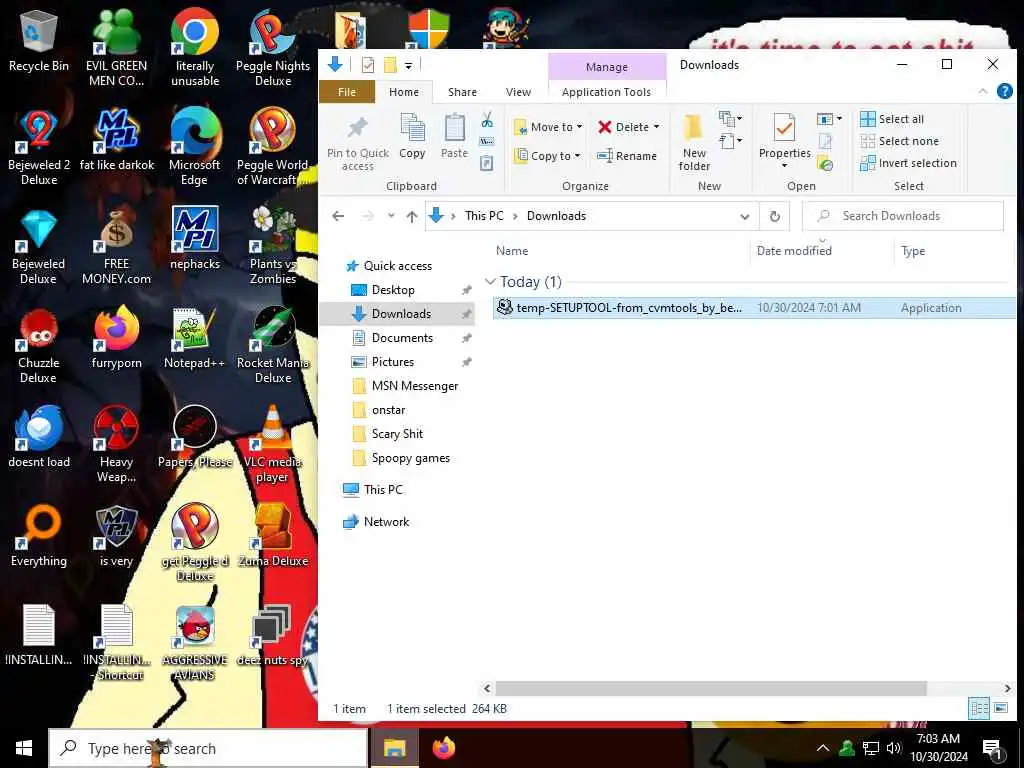Select the AGGRESSIVE AVIANS icon
1024x768 pixels.
click(x=195, y=643)
